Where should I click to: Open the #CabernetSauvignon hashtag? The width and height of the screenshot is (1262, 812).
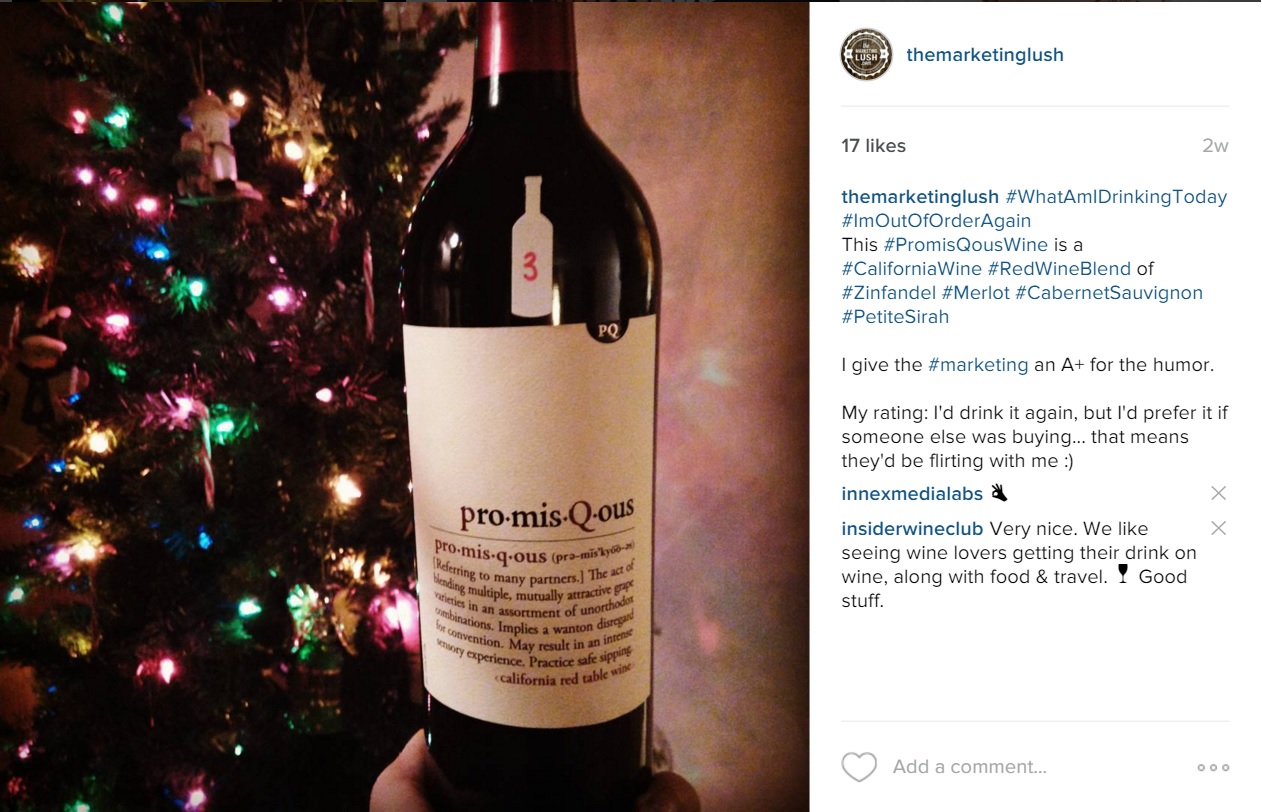tap(1108, 293)
